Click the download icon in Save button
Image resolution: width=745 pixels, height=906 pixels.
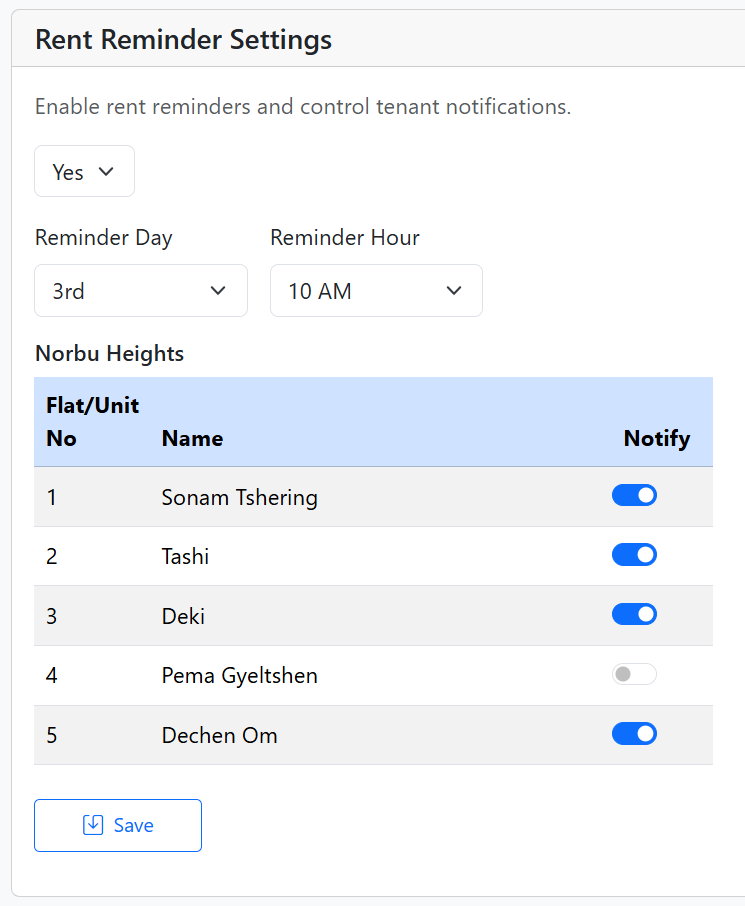click(x=93, y=825)
